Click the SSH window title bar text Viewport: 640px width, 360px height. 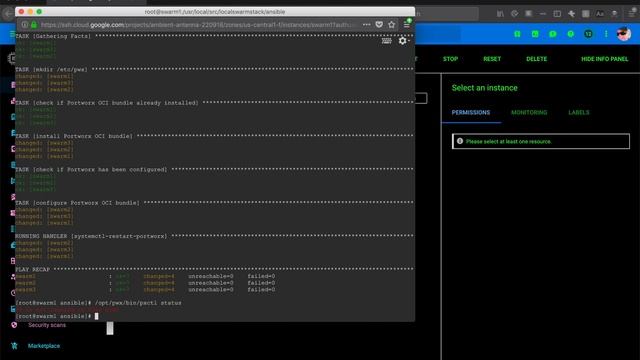coord(215,12)
